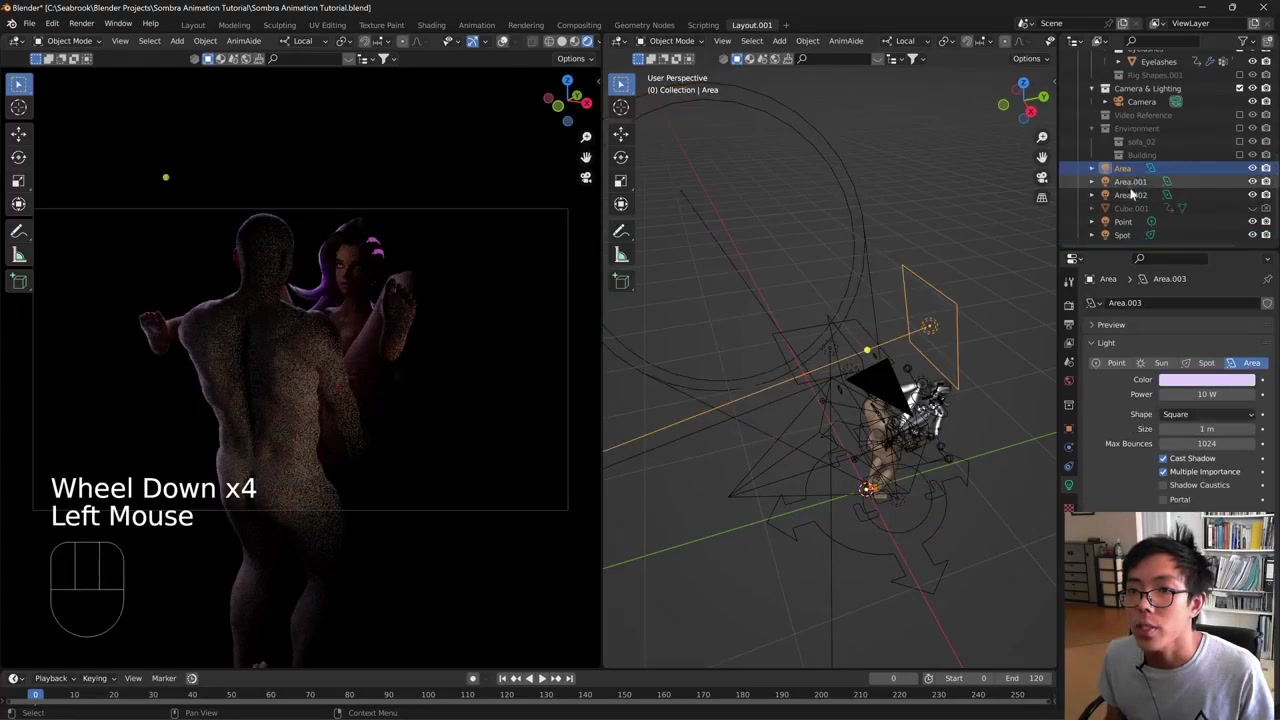Open the Object Data light properties tab

tap(1069, 485)
